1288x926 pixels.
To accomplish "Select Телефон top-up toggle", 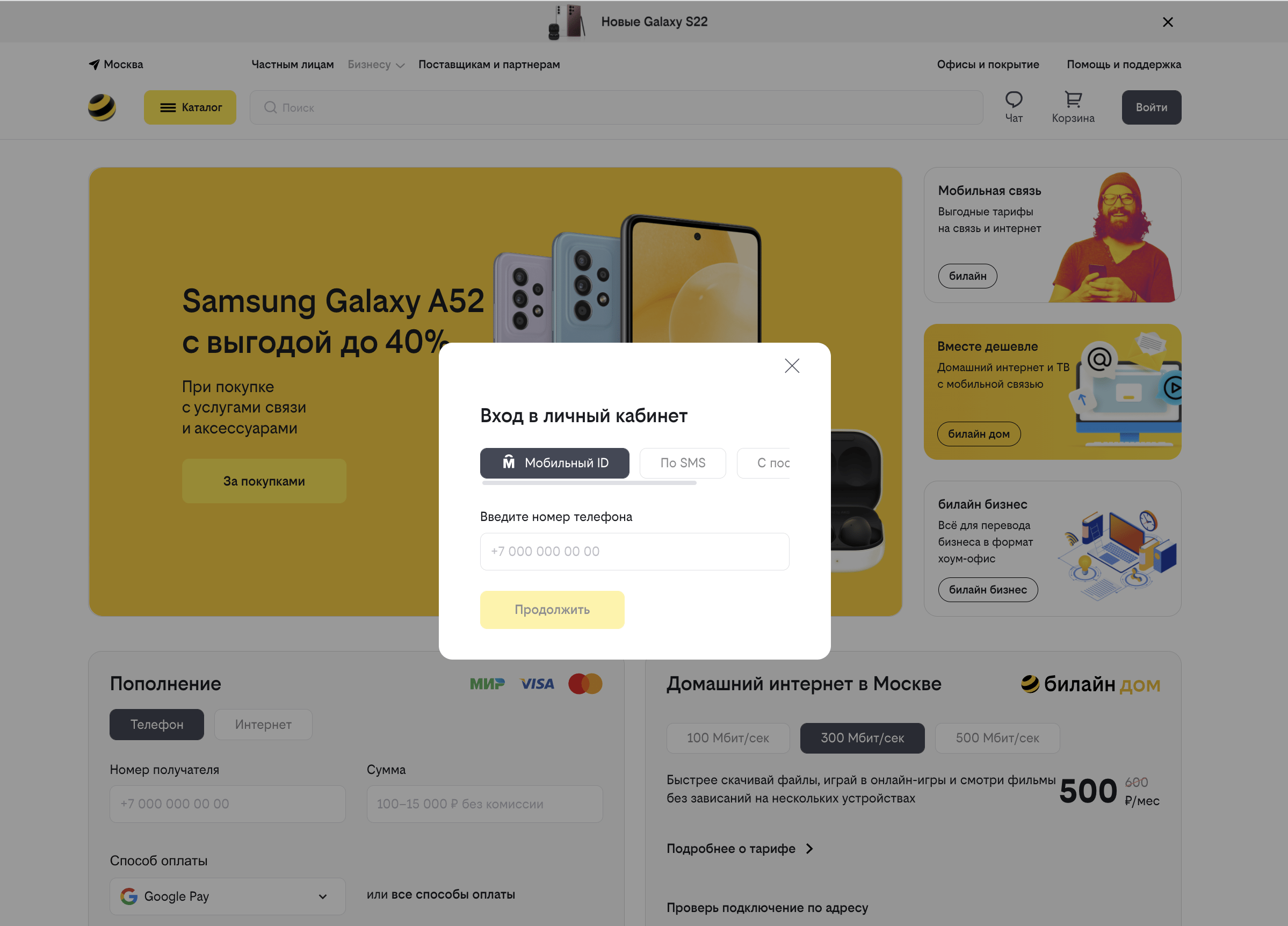I will click(x=157, y=725).
